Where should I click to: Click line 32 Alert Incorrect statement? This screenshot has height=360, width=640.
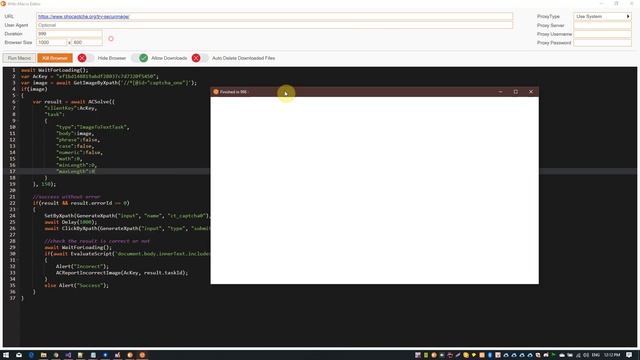tap(82, 266)
